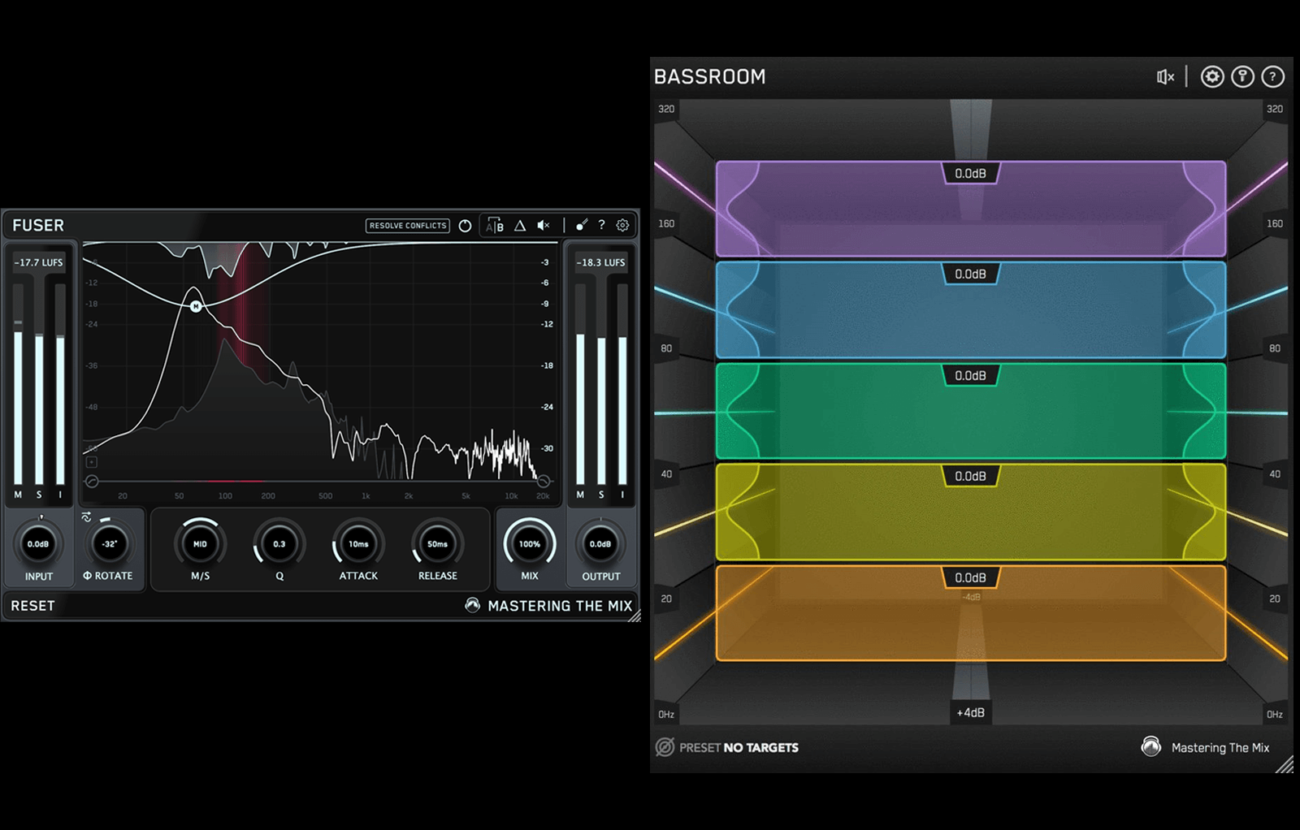The image size is (1300, 830).
Task: Click RESET in Fuser
Action: click(33, 606)
